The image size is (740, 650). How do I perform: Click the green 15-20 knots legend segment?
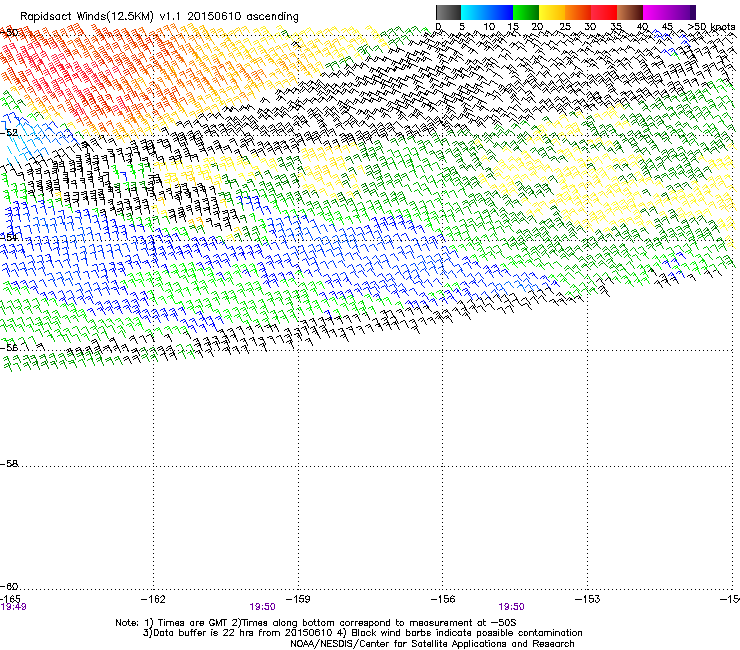click(526, 12)
